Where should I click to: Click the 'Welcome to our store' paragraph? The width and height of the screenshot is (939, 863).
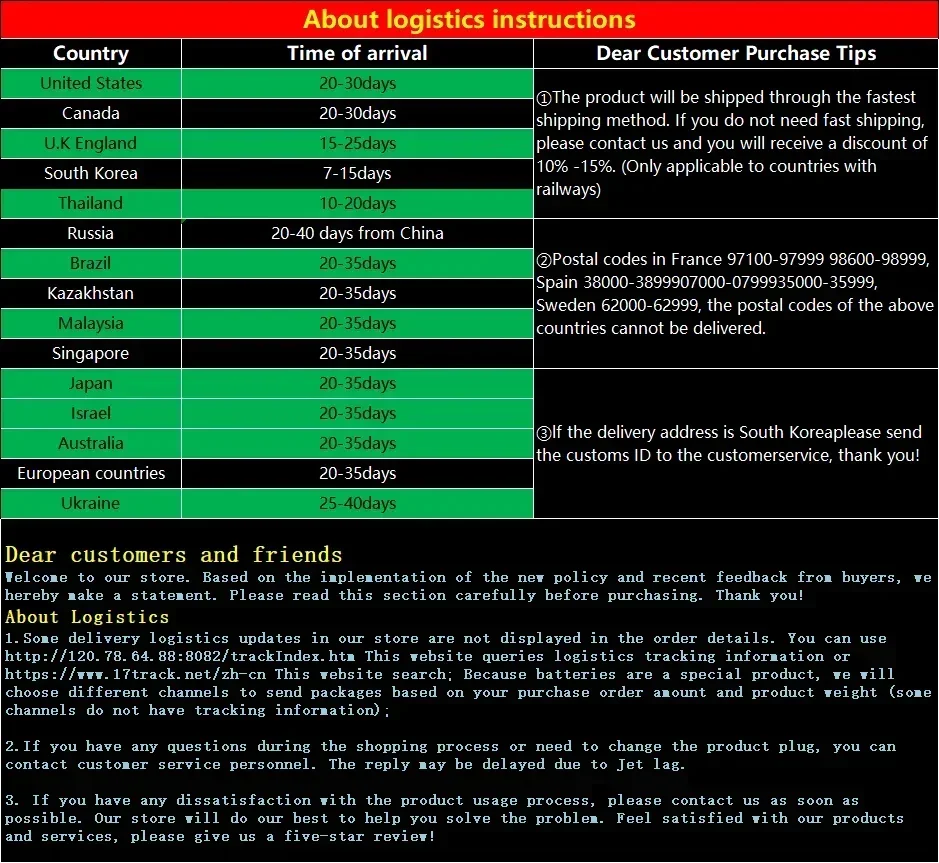click(x=468, y=586)
